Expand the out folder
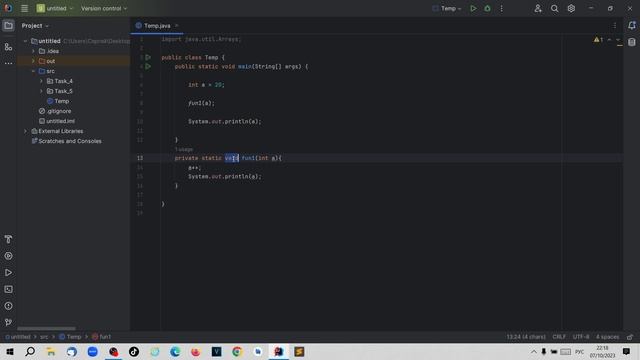 point(33,61)
